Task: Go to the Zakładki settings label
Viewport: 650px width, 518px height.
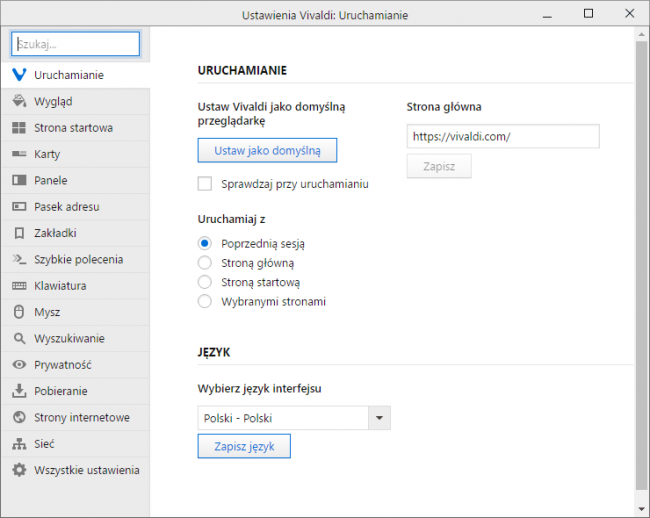Action: tap(55, 233)
